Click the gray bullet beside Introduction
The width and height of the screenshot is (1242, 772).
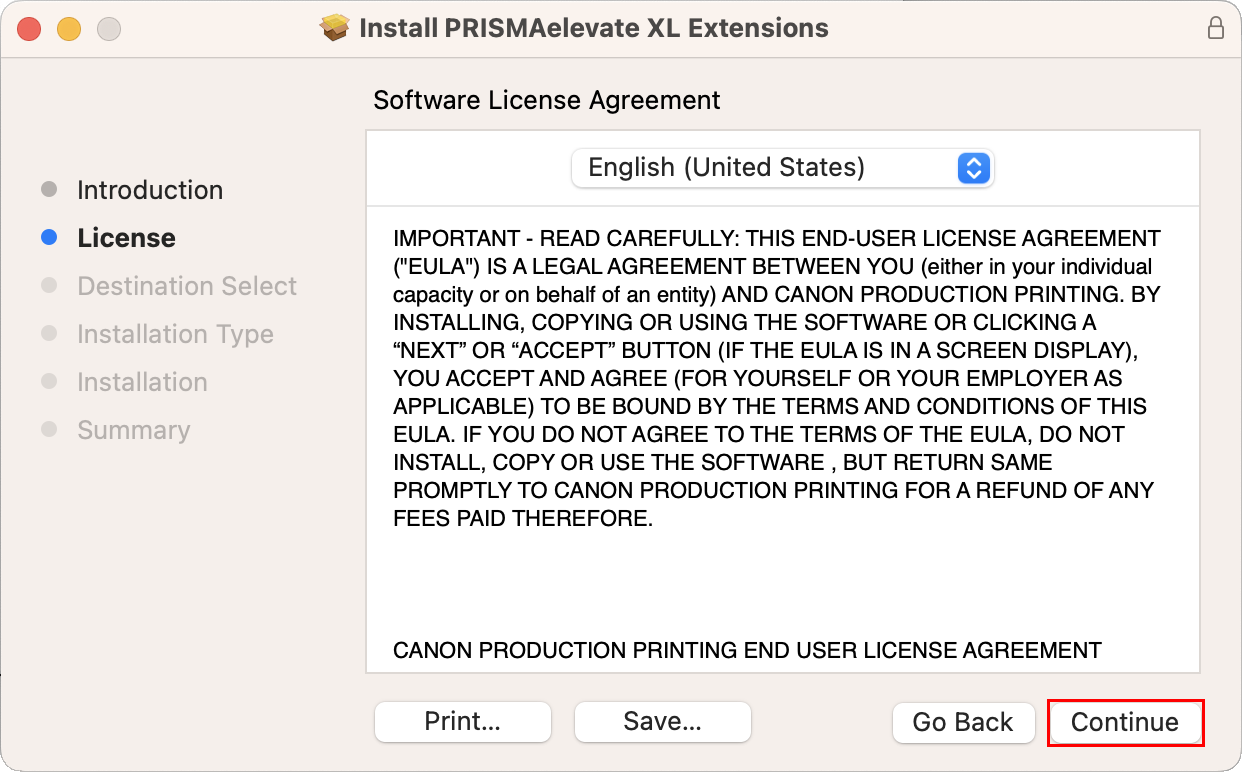[49, 190]
